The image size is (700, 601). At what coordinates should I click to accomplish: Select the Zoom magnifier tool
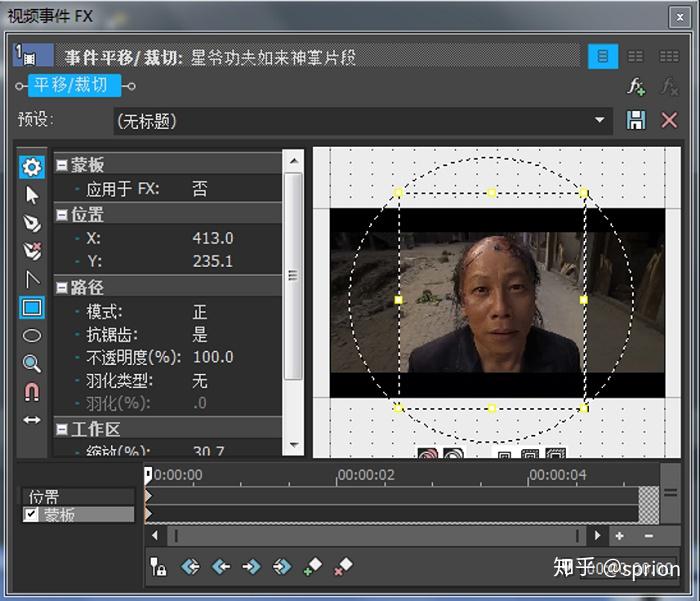pos(32,363)
